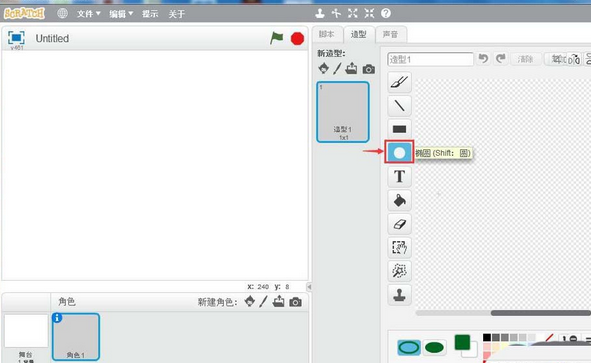Click the 清除 clear button
The height and width of the screenshot is (363, 591).
(525, 59)
